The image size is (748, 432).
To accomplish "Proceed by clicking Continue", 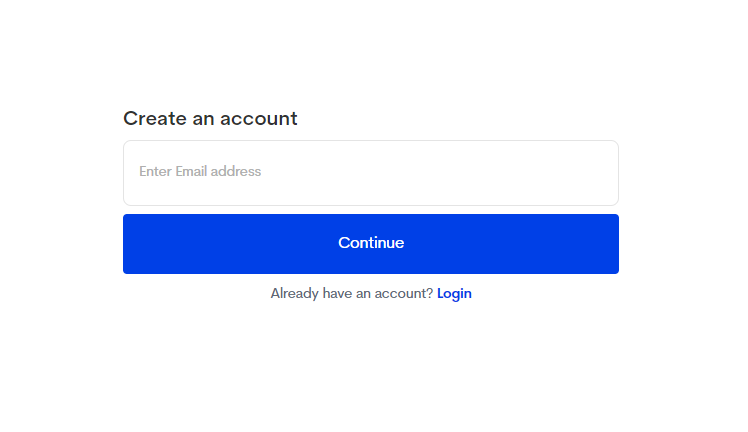I will [x=371, y=244].
